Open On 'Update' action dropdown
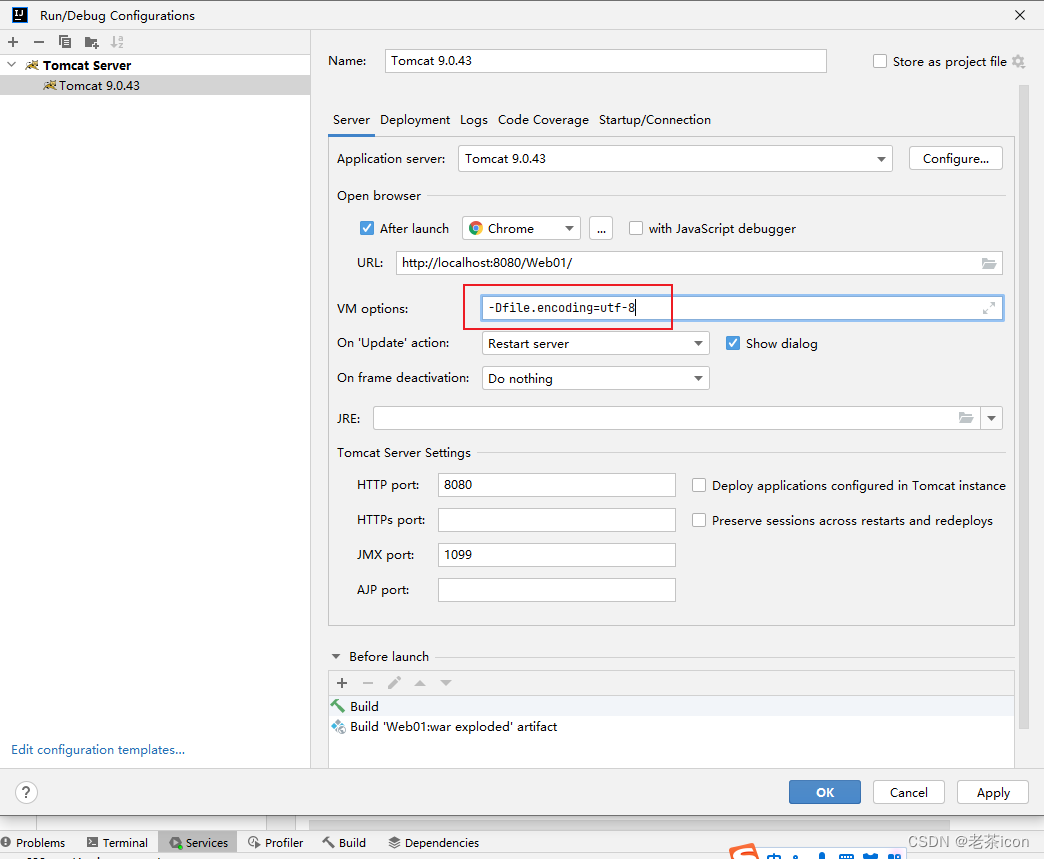Screen dimensions: 1044x859 click(595, 344)
